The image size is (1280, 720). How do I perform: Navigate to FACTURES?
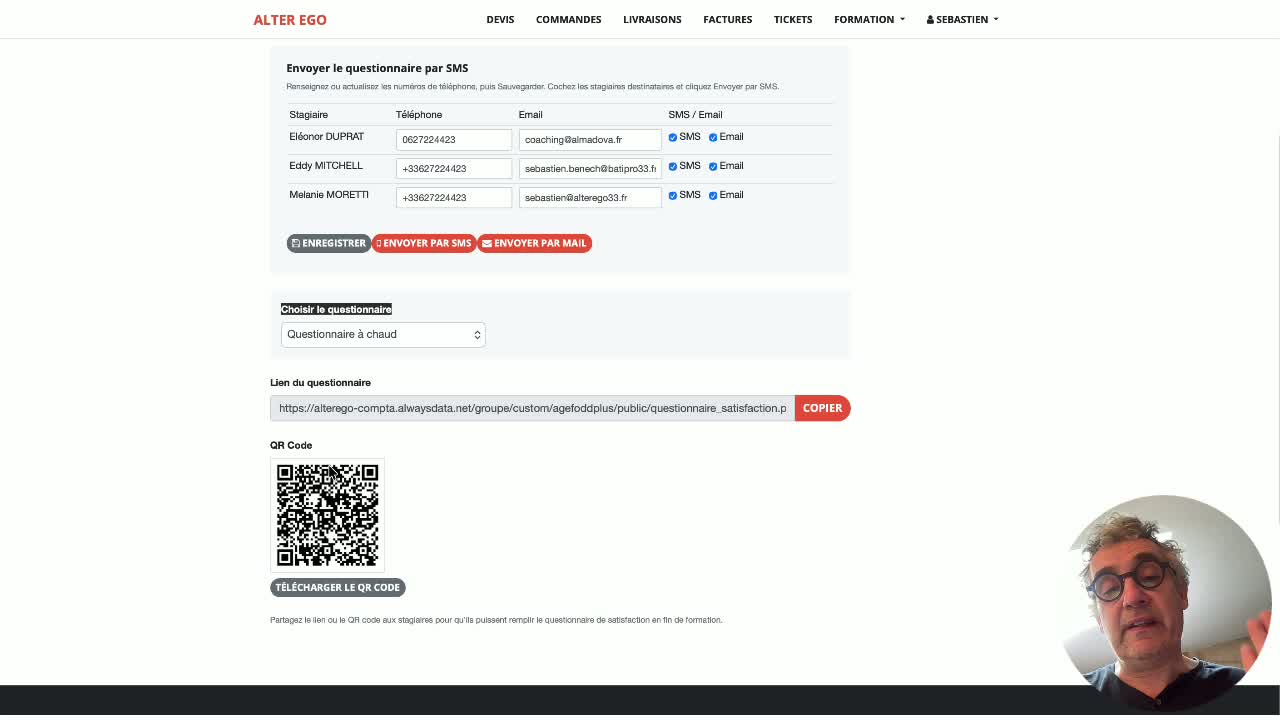tap(727, 19)
